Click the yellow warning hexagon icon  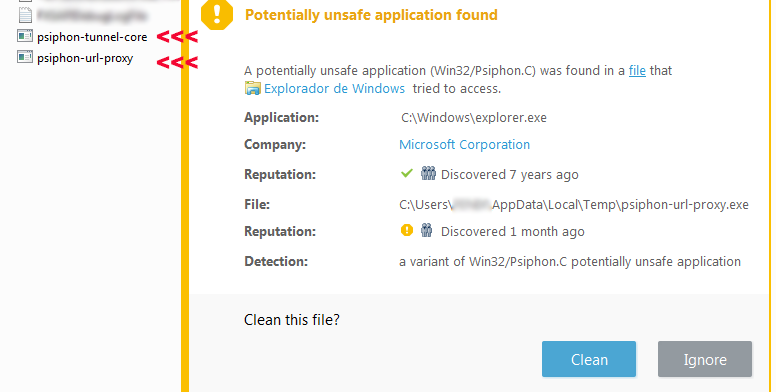pos(217,14)
